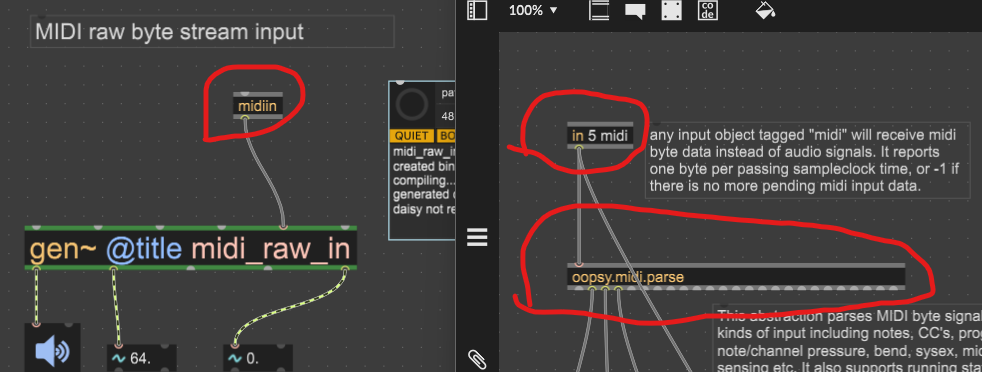
Task: Open the code view icon
Action: (708, 11)
